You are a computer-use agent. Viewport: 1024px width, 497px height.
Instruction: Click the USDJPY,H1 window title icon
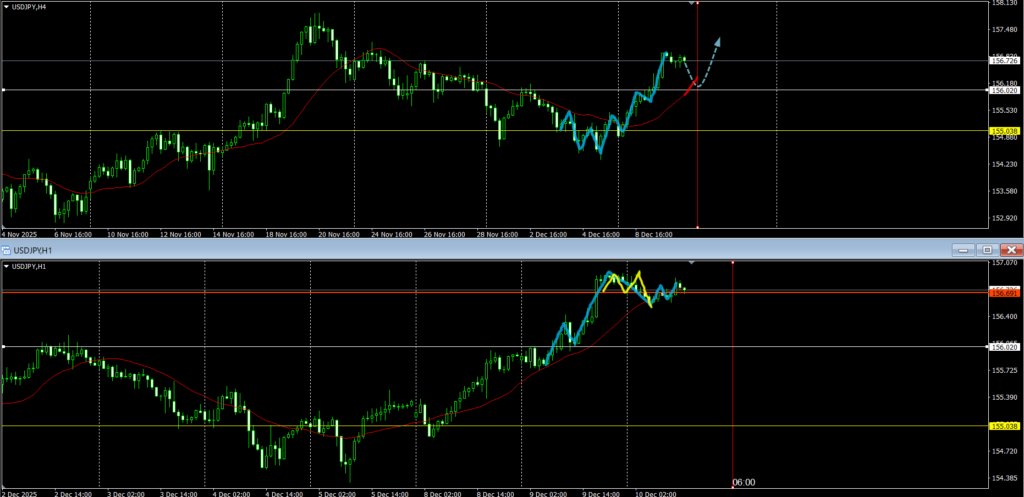coord(6,249)
